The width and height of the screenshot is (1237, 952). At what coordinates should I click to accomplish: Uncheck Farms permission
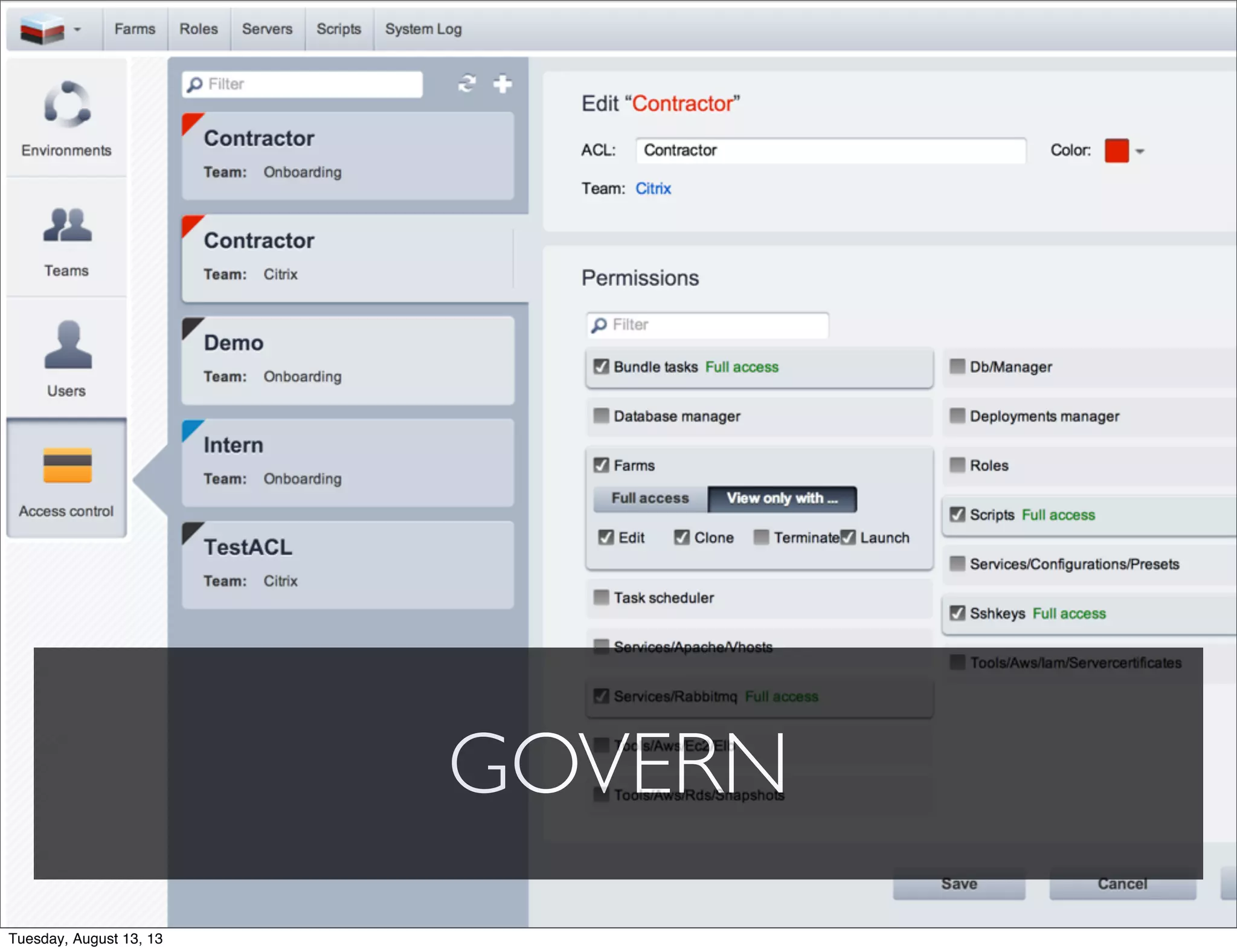click(x=601, y=465)
